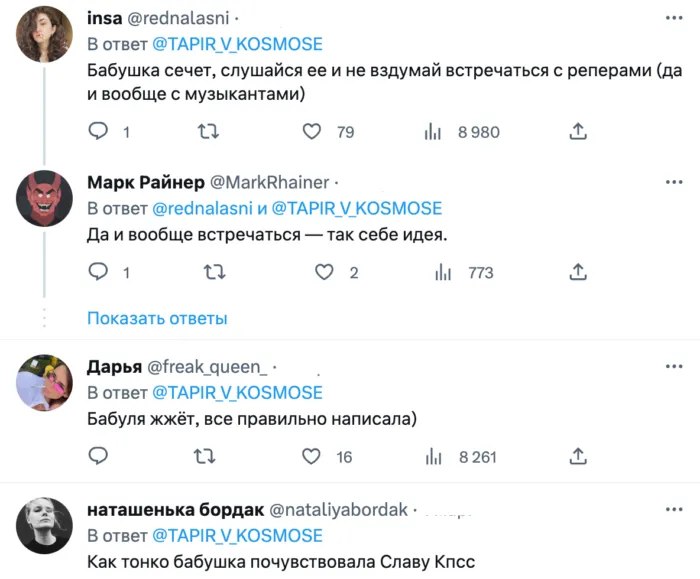Image resolution: width=700 pixels, height=579 pixels.
Task: Open more options on Марк Райнер's tweet
Action: (674, 182)
